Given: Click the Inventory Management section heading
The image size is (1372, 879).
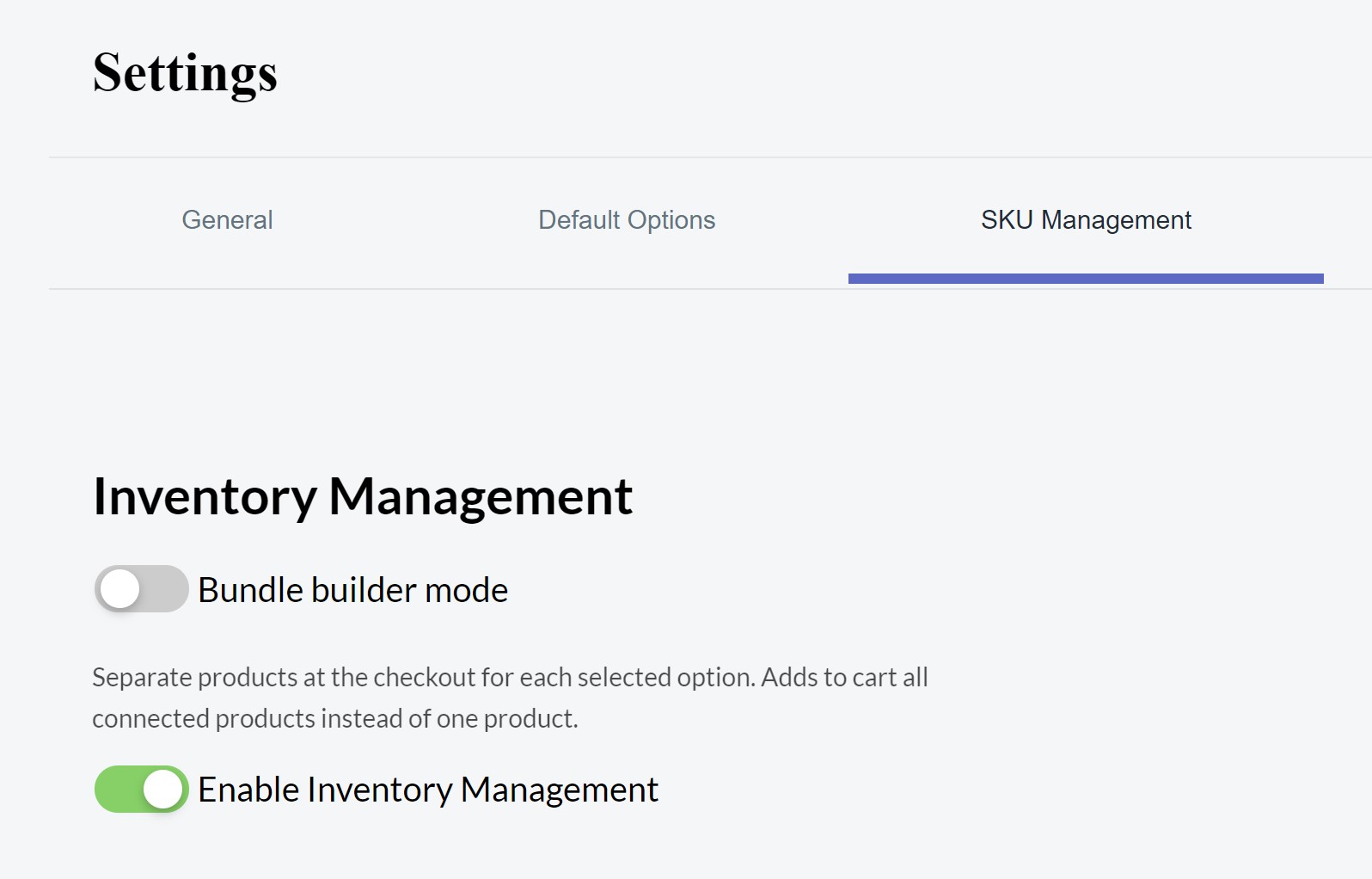Looking at the screenshot, I should [x=363, y=496].
